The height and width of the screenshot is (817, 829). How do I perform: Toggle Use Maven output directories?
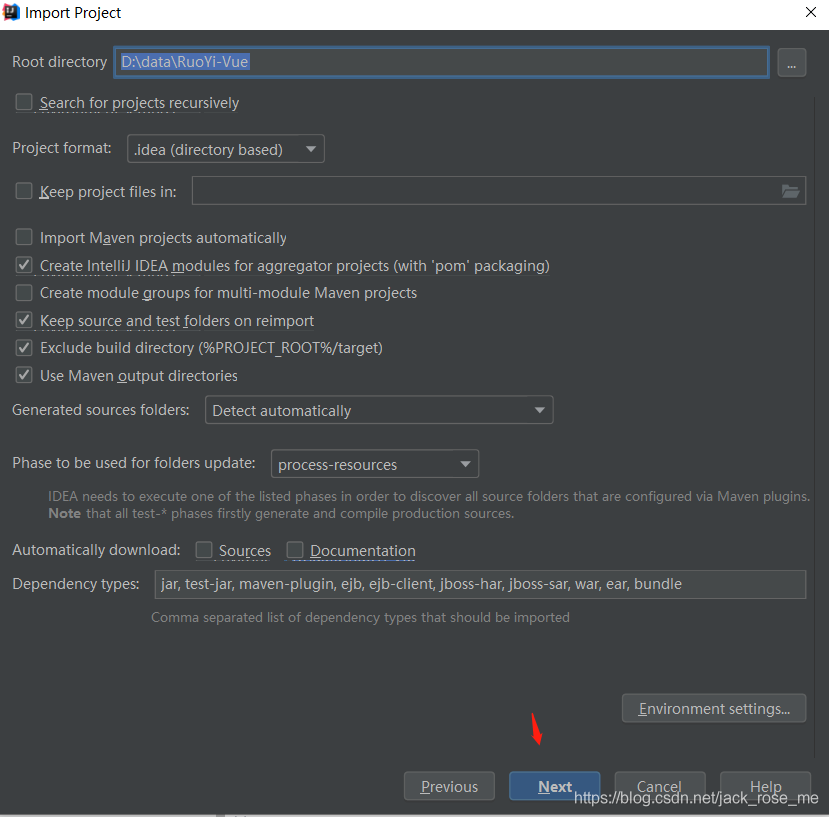point(24,375)
